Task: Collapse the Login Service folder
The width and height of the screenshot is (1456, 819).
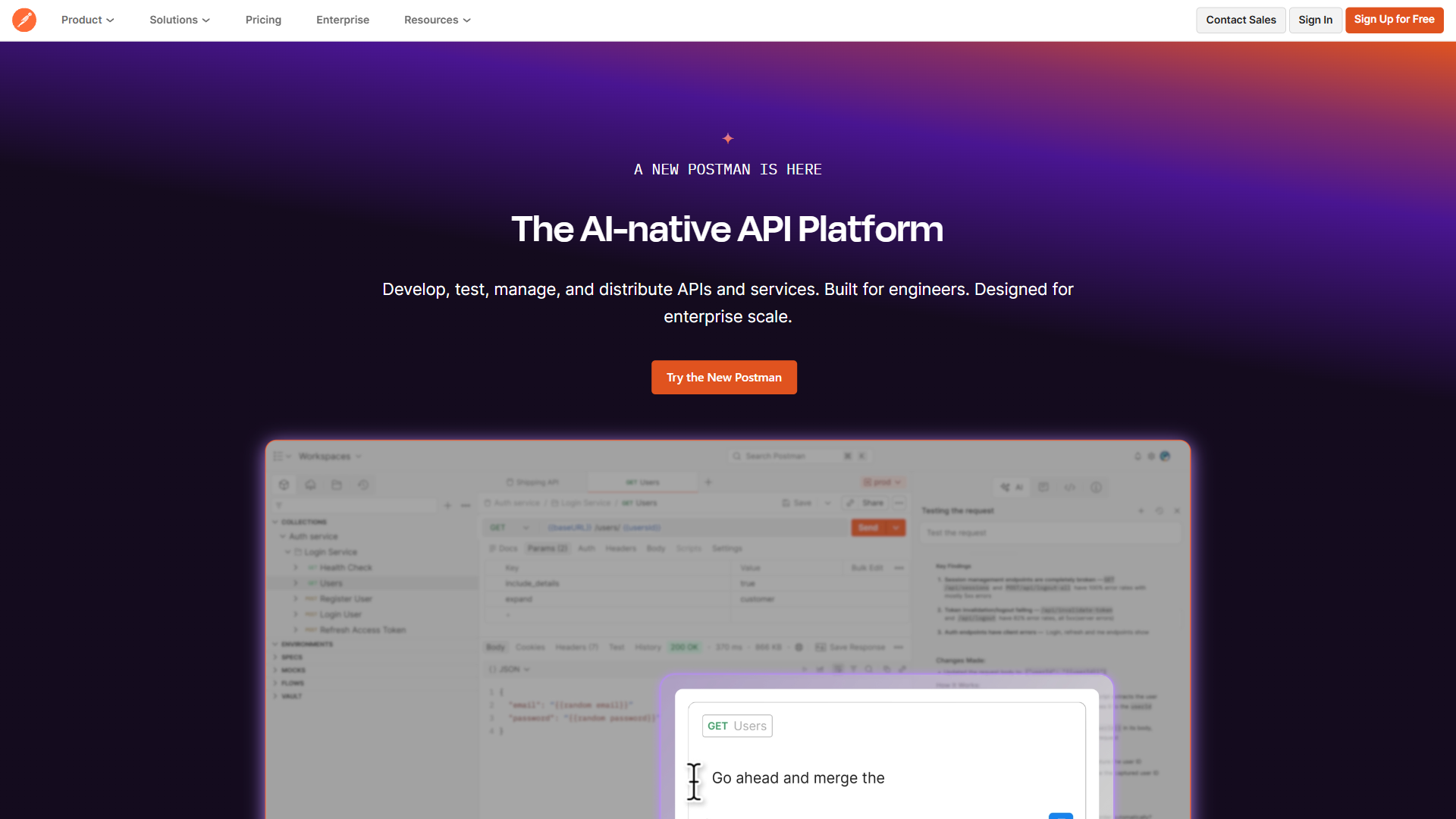Action: 287,552
